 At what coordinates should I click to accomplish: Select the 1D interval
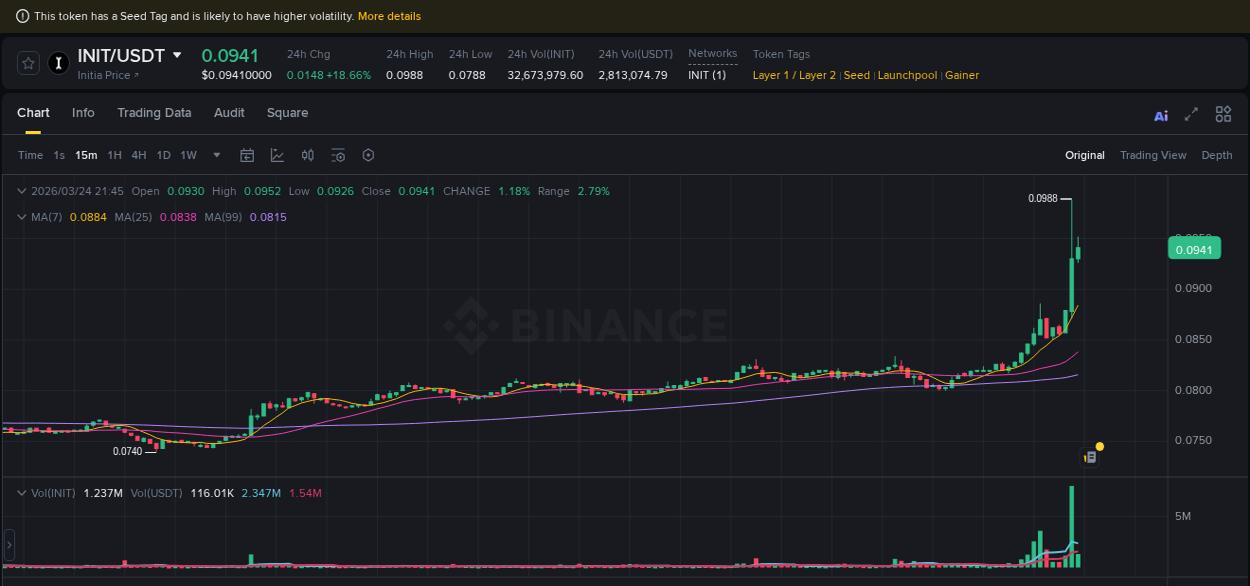coord(164,155)
